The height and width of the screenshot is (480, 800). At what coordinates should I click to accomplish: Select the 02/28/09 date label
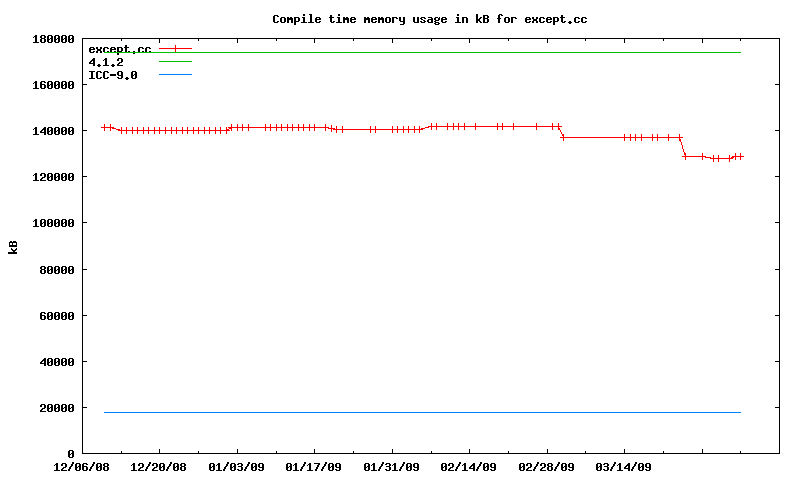click(x=546, y=467)
